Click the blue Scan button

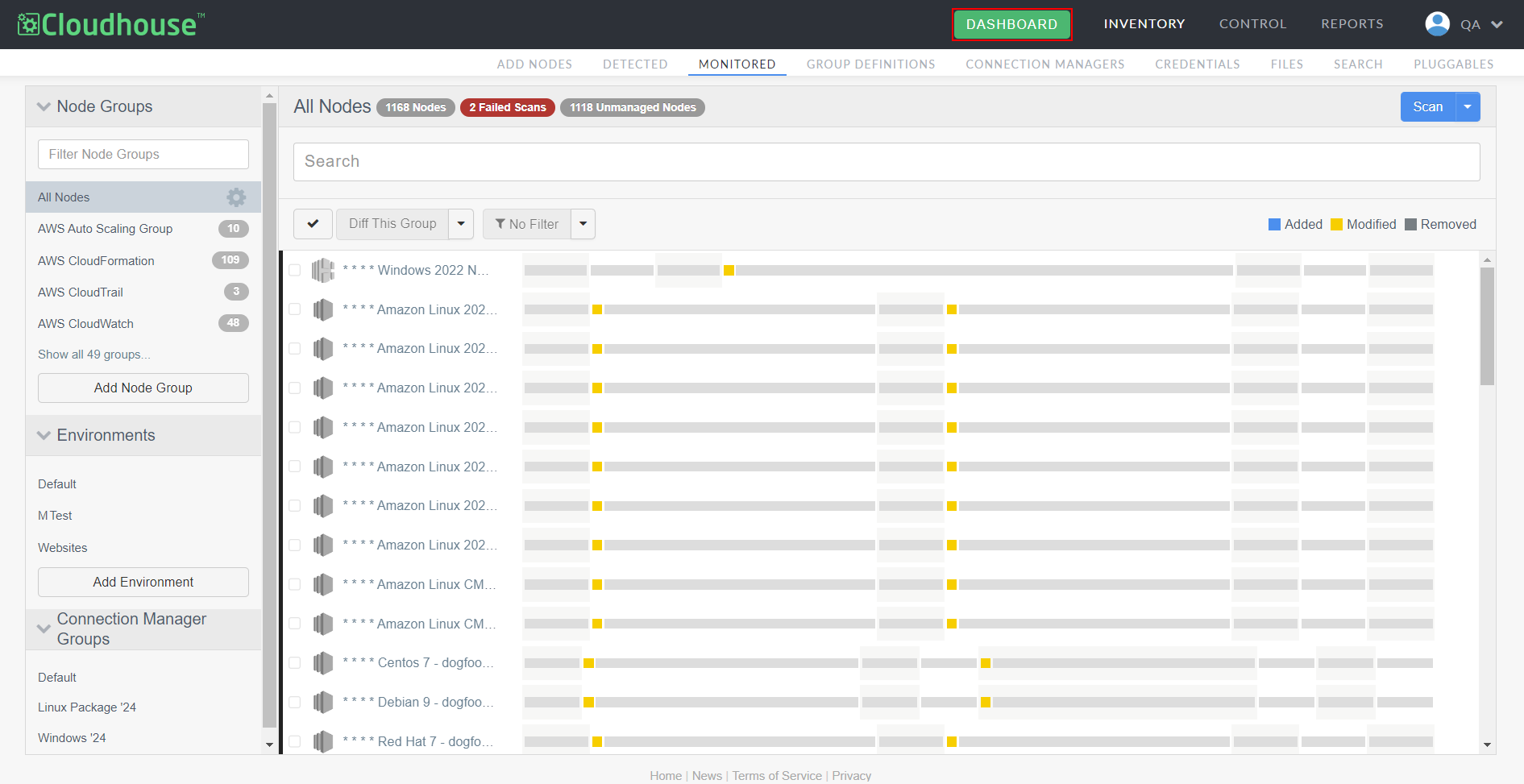tap(1428, 107)
